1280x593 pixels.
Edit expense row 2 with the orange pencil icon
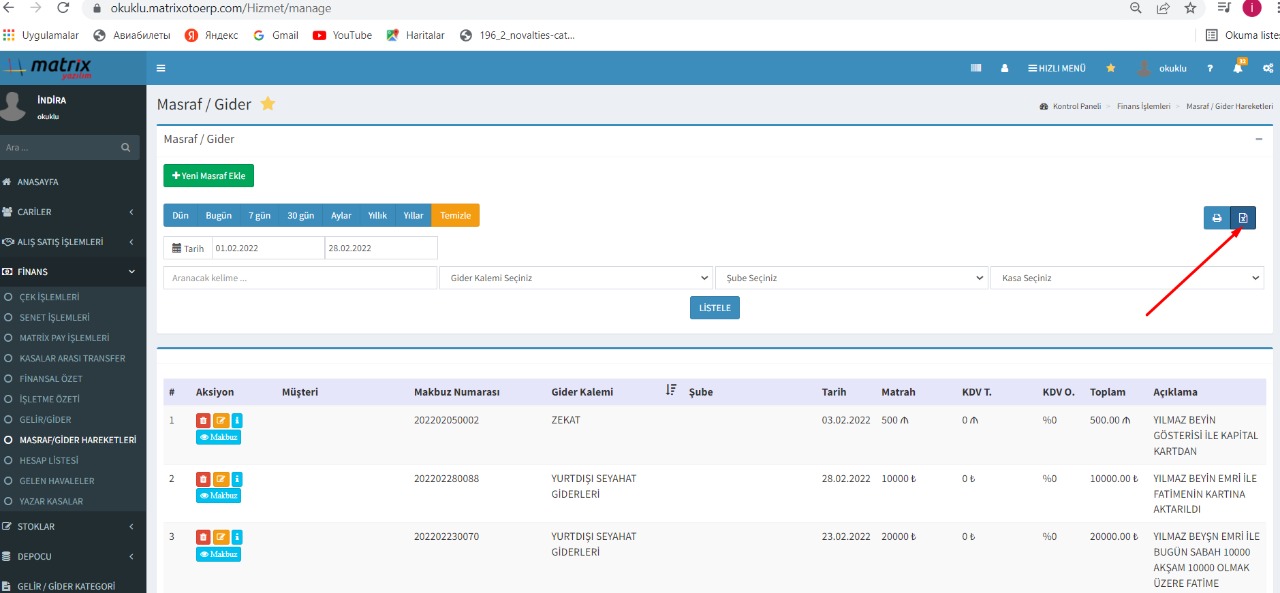pos(220,479)
